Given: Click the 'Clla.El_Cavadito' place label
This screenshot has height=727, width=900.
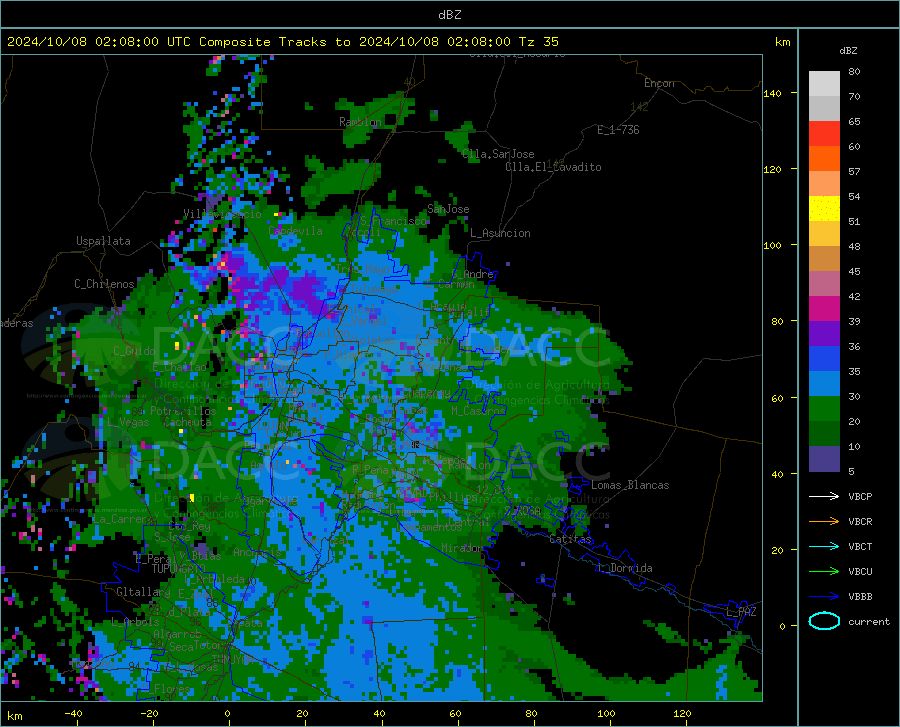Looking at the screenshot, I should click(553, 167).
